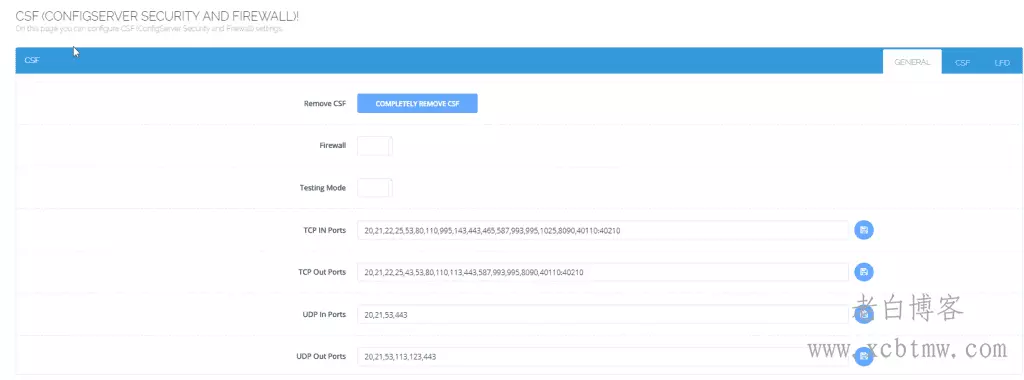Save the TCP Out Ports value
The height and width of the screenshot is (380, 1024).
point(864,272)
